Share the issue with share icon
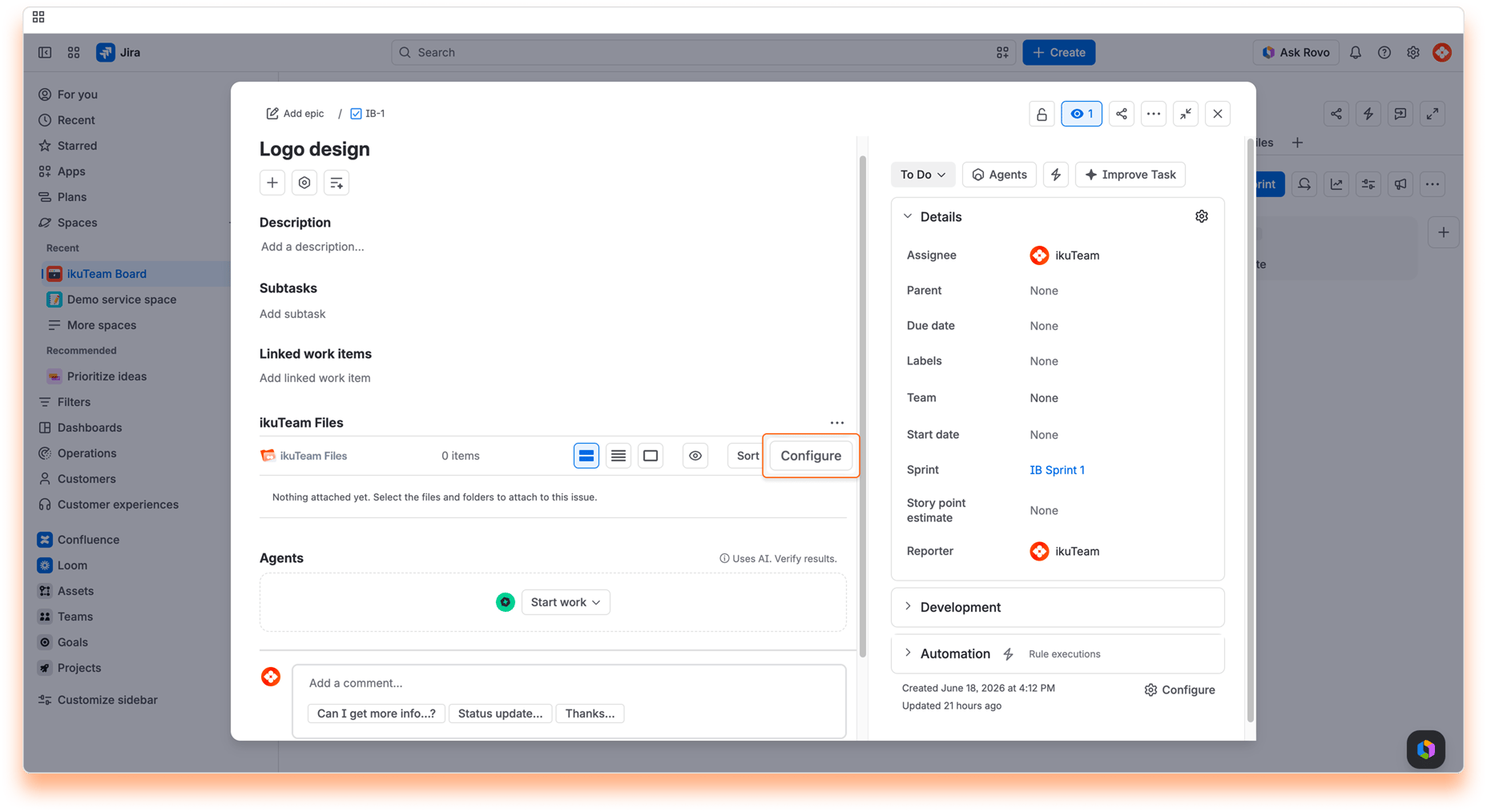 pyautogui.click(x=1122, y=114)
